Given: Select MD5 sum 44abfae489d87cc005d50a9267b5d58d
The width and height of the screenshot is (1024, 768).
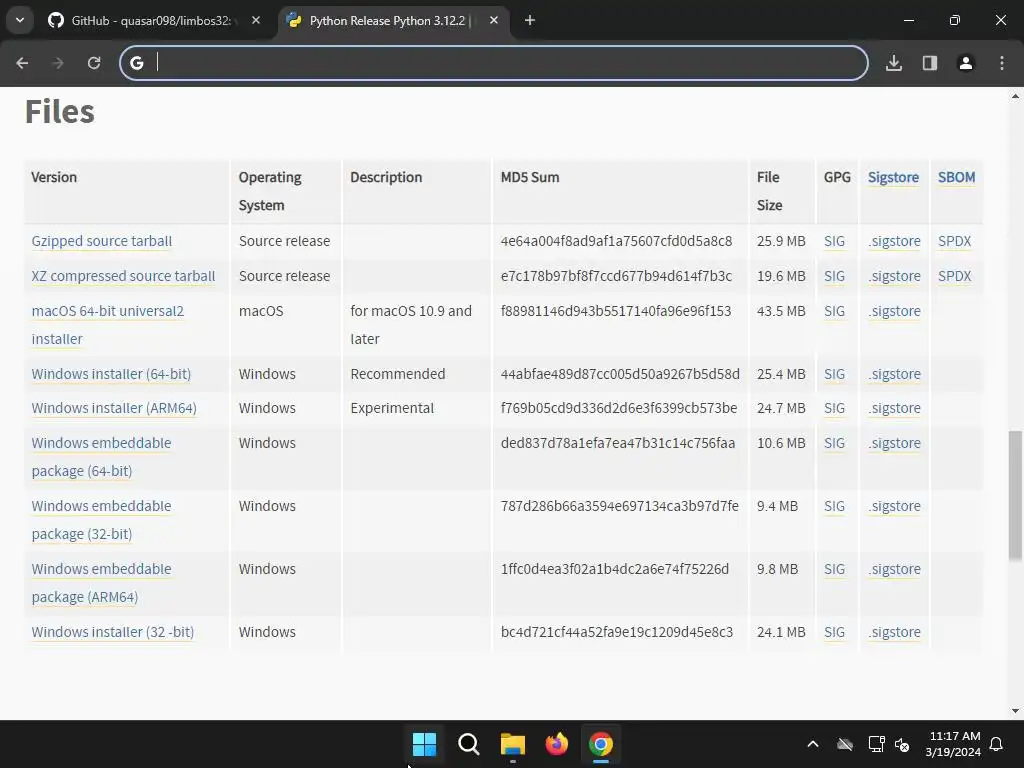Looking at the screenshot, I should tap(620, 374).
